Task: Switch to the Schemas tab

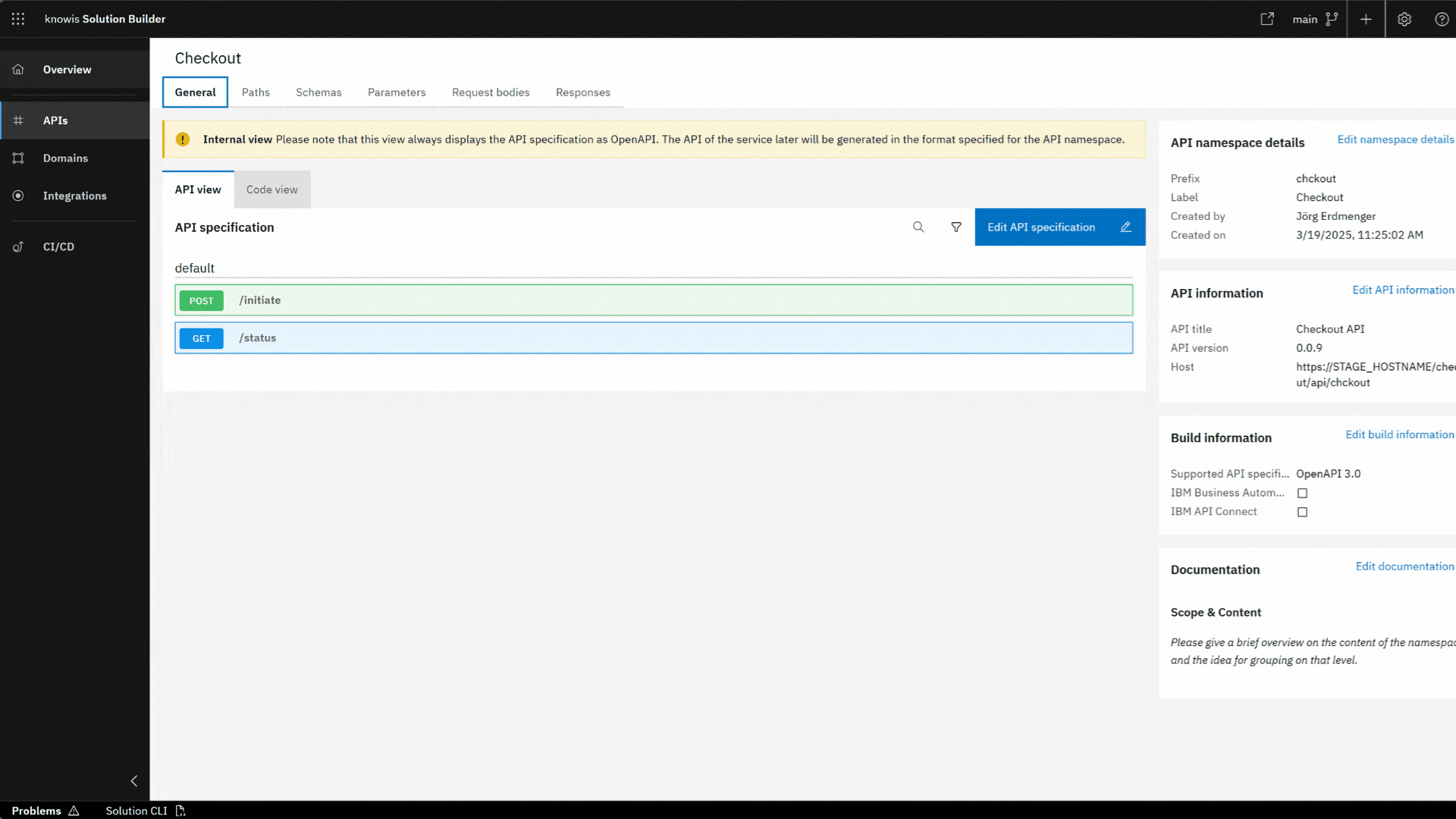Action: (x=318, y=93)
